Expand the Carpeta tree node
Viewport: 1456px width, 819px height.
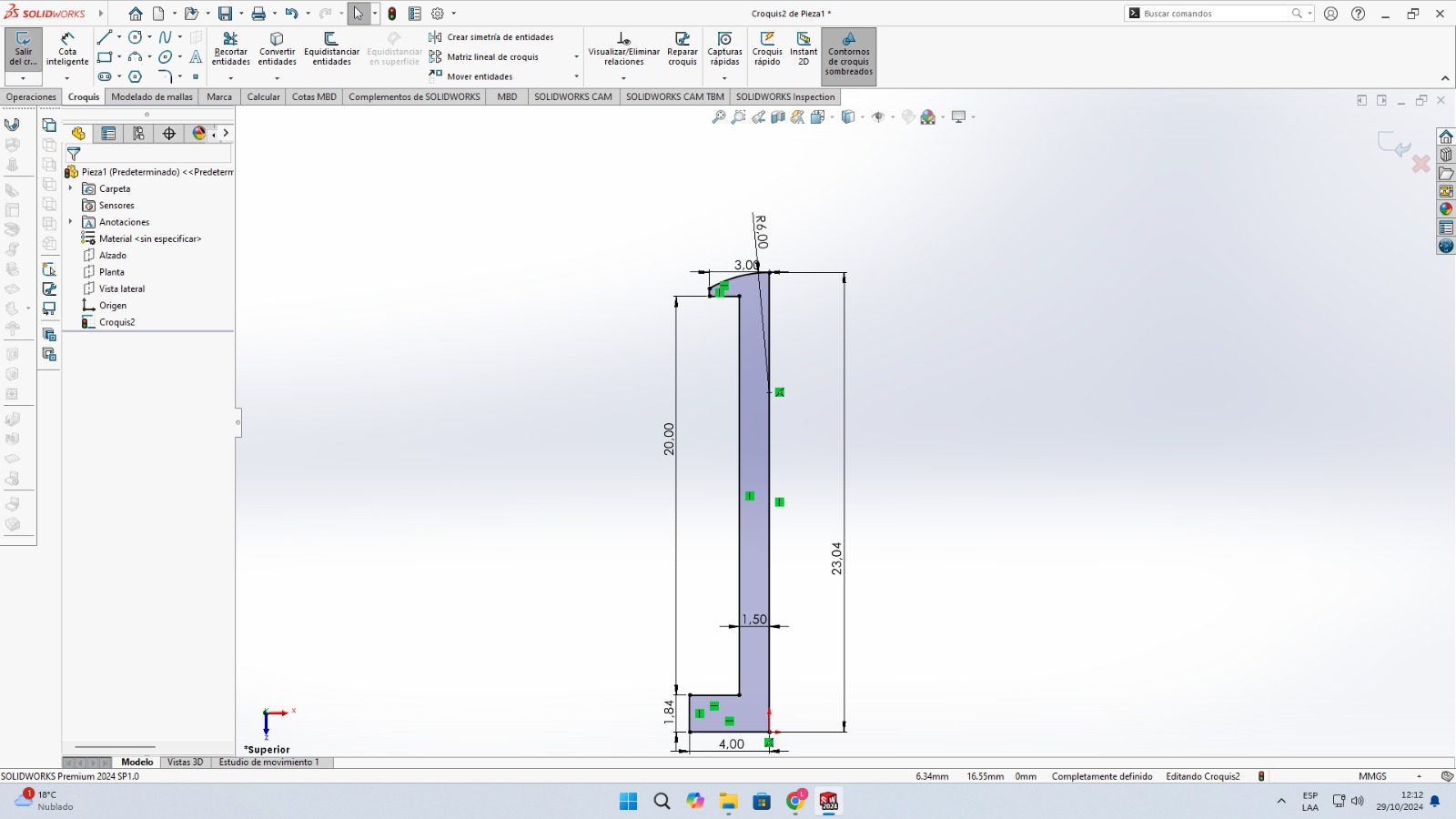(71, 188)
